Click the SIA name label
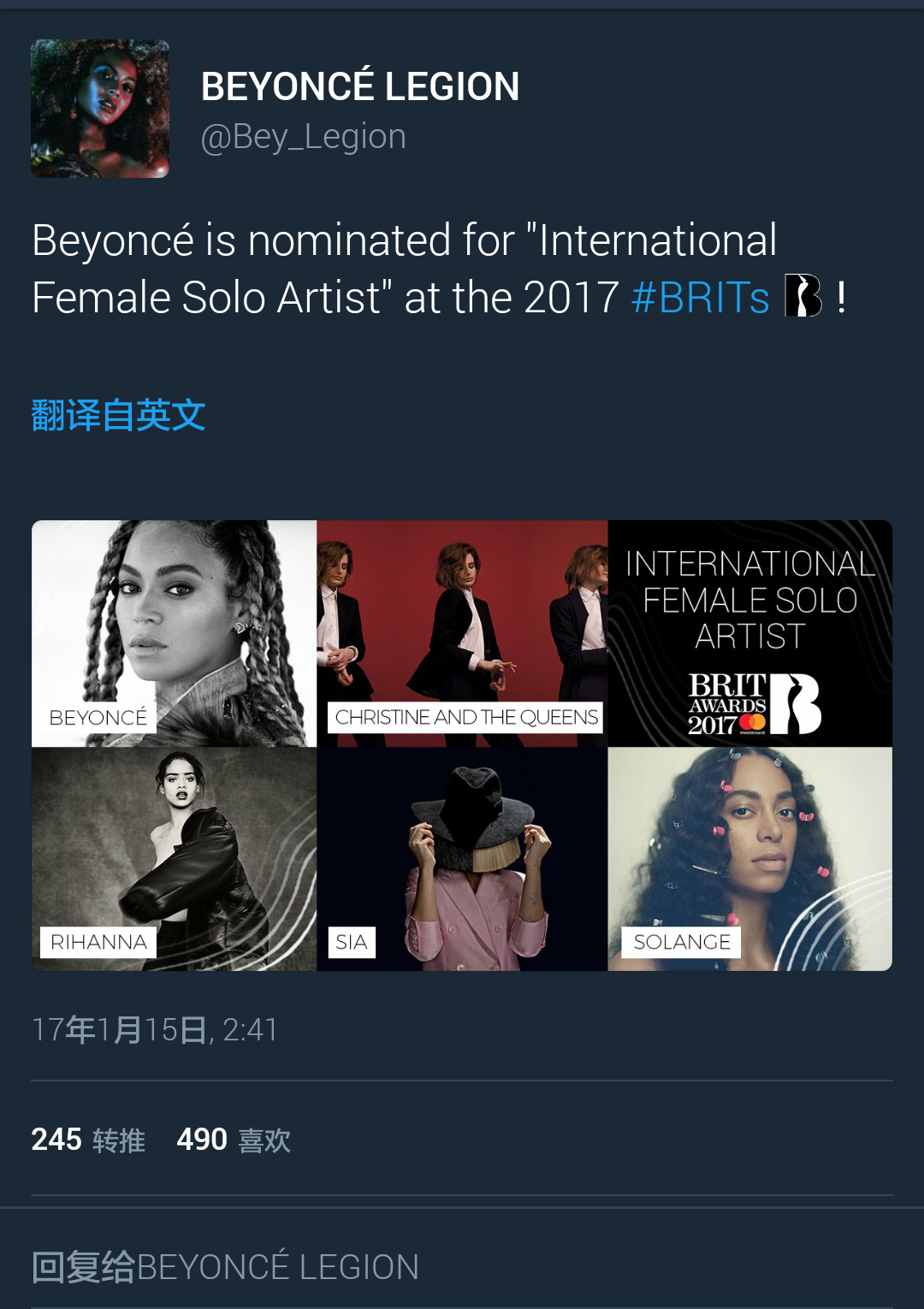The image size is (924, 1309). point(352,942)
